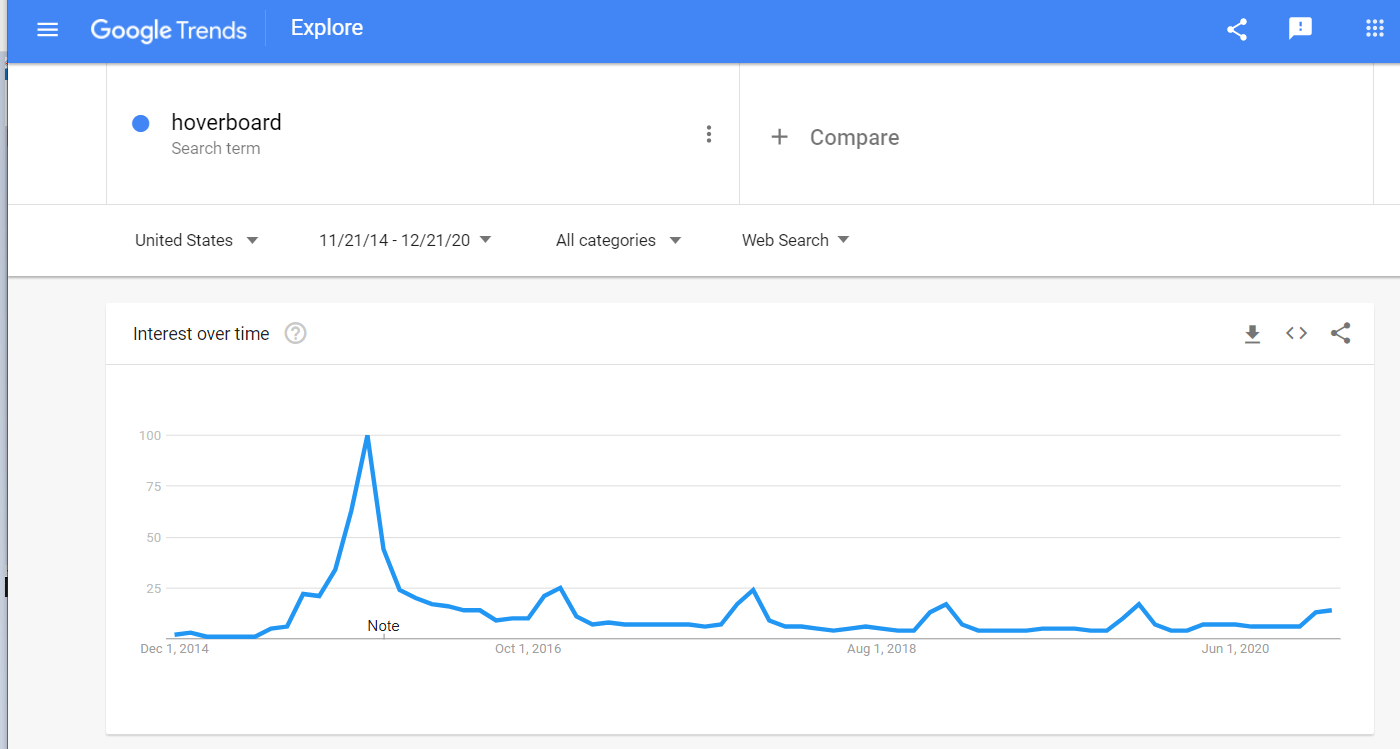Share the Interest over time chart

(1341, 334)
